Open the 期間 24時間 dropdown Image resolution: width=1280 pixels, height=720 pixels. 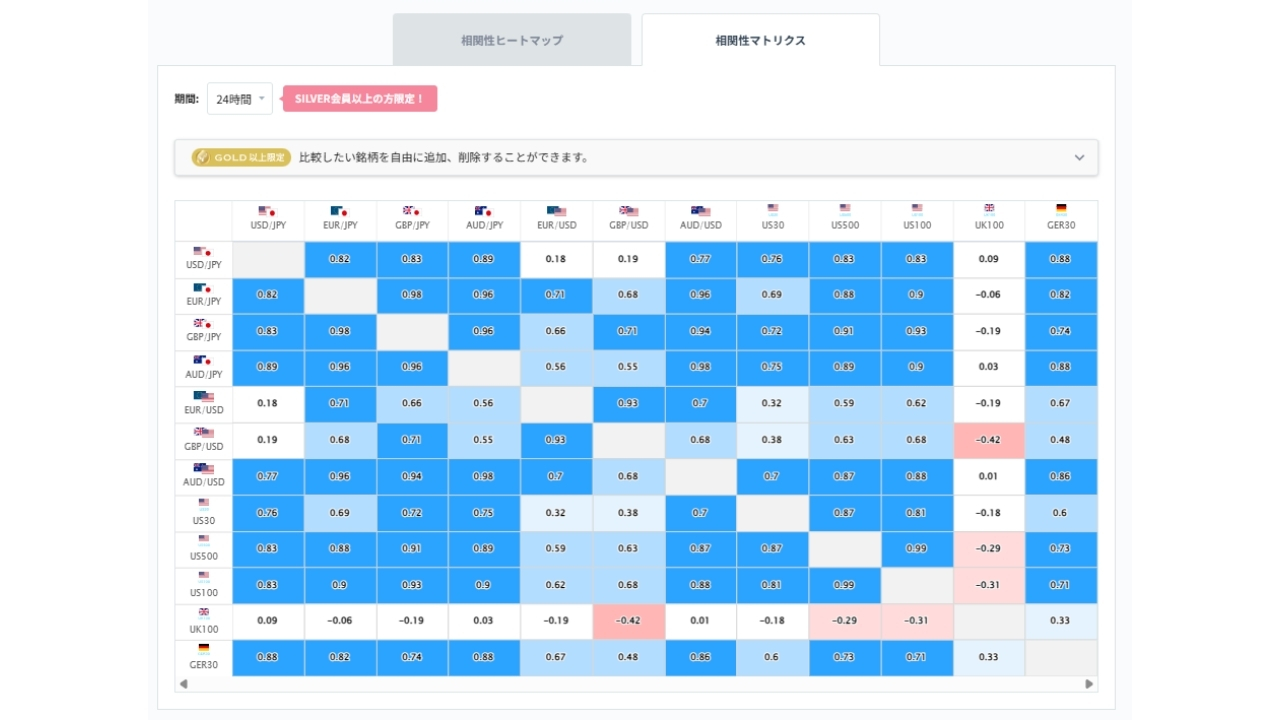click(x=240, y=99)
